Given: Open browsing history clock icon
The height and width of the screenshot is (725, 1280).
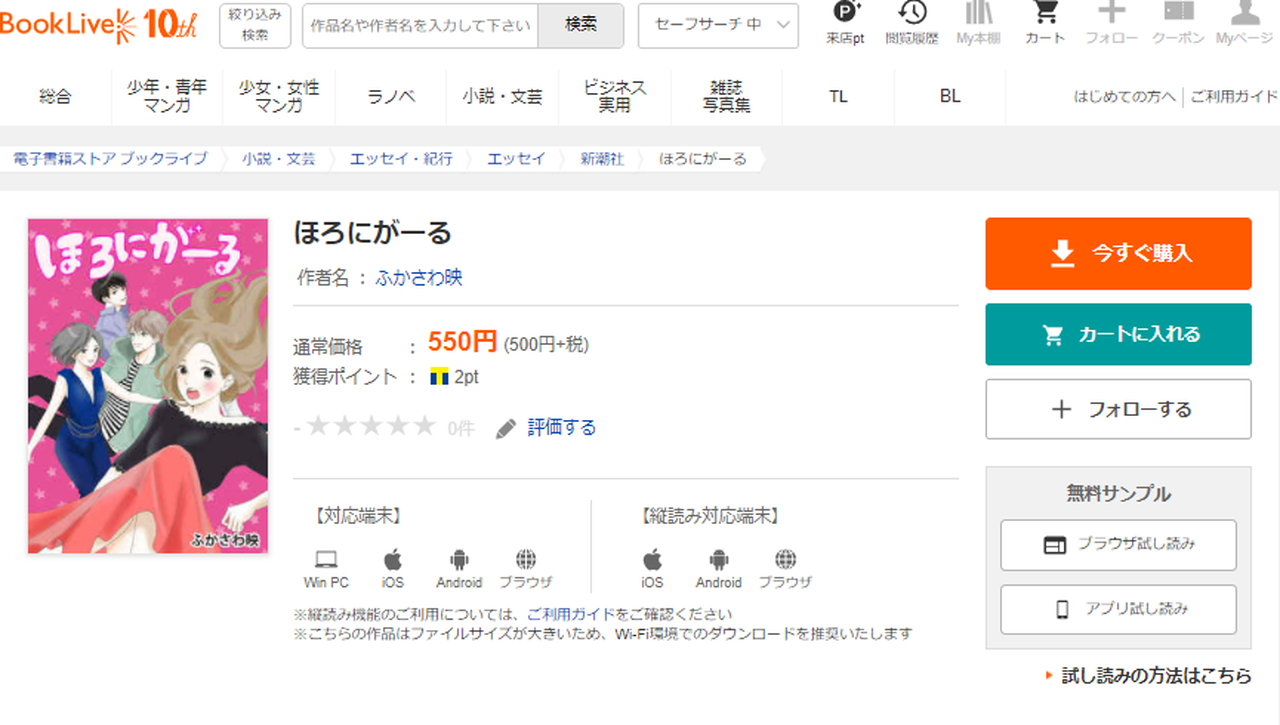Looking at the screenshot, I should 911,14.
